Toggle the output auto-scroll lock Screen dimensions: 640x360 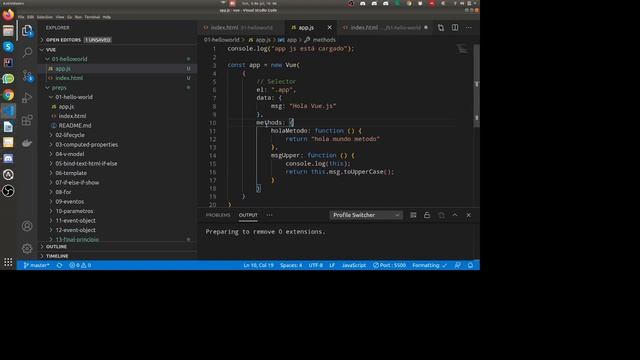(427, 215)
